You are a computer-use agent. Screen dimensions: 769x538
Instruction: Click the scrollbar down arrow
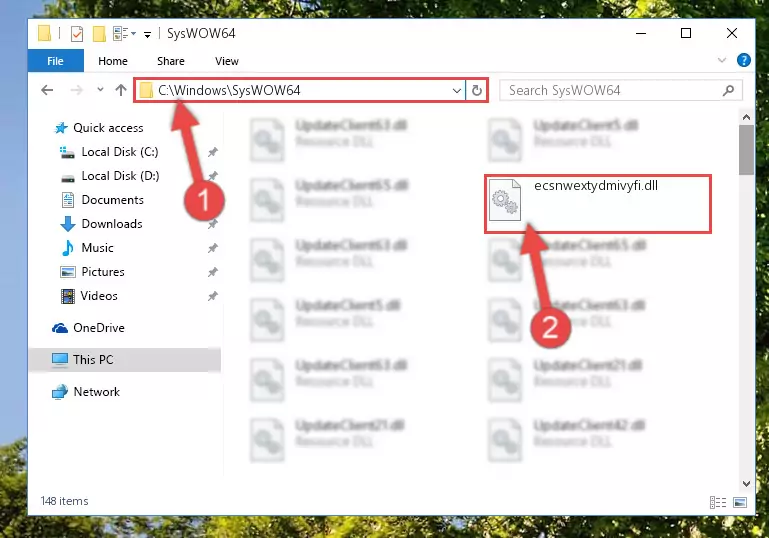(x=746, y=484)
